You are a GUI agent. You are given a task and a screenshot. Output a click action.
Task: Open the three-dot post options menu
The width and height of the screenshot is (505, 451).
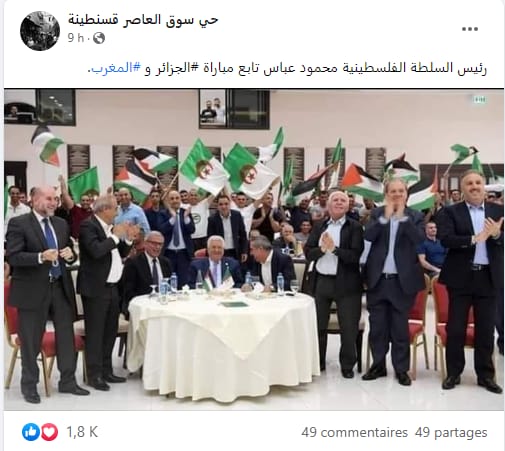[x=470, y=29]
